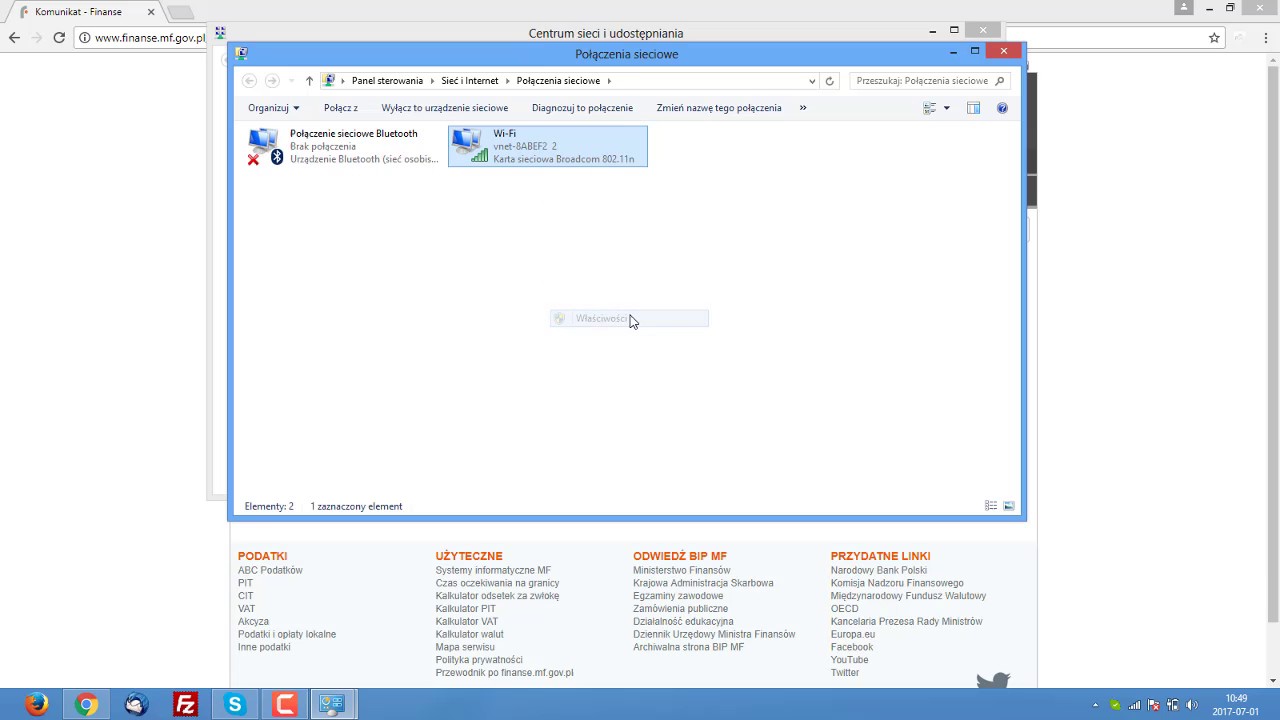Open Skype from the taskbar

tap(235, 704)
